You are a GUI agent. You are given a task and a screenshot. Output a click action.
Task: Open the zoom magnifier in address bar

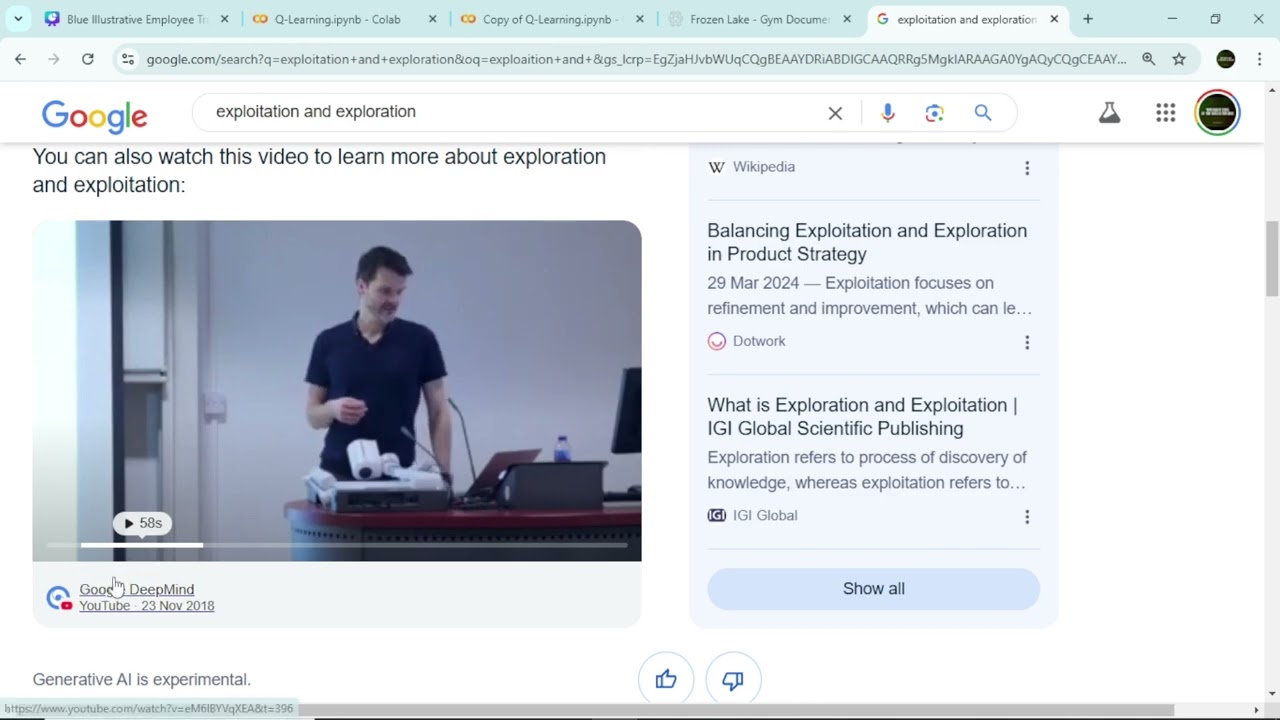tap(1149, 59)
